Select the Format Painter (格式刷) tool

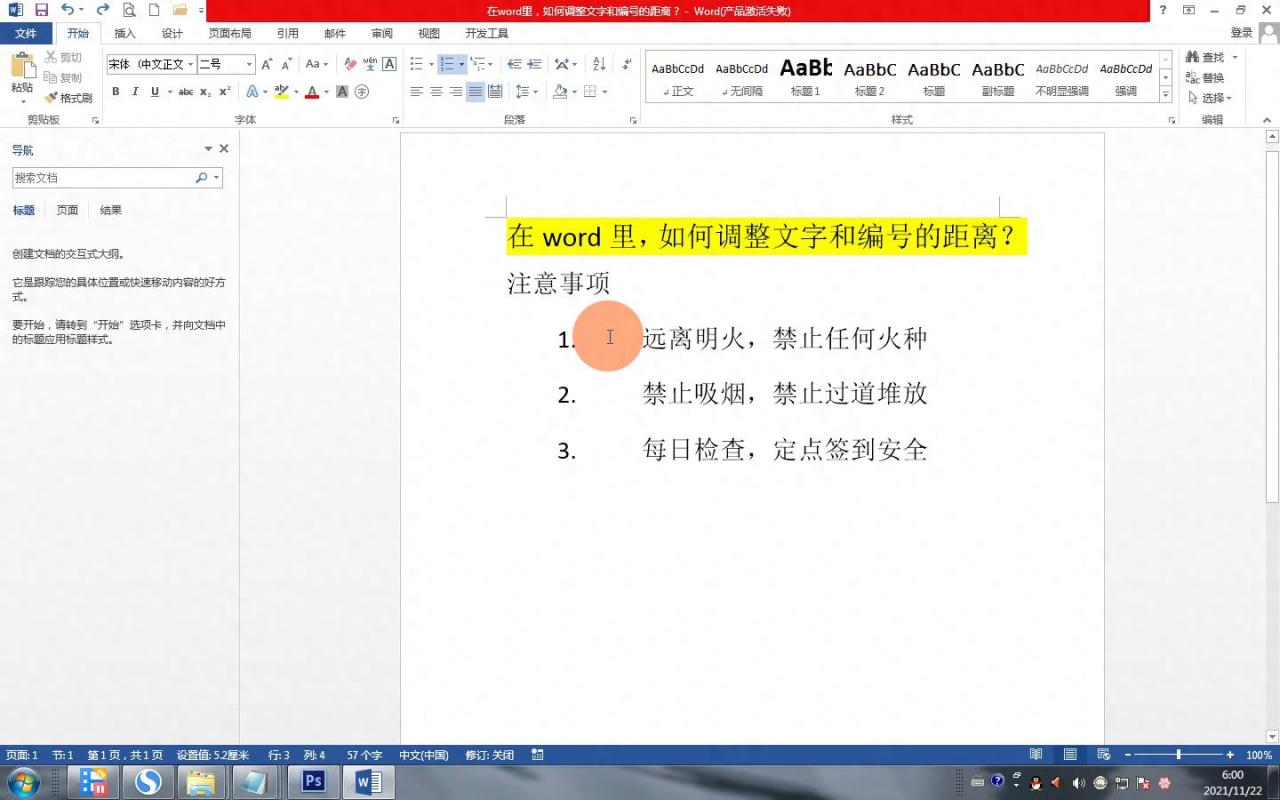coord(66,97)
